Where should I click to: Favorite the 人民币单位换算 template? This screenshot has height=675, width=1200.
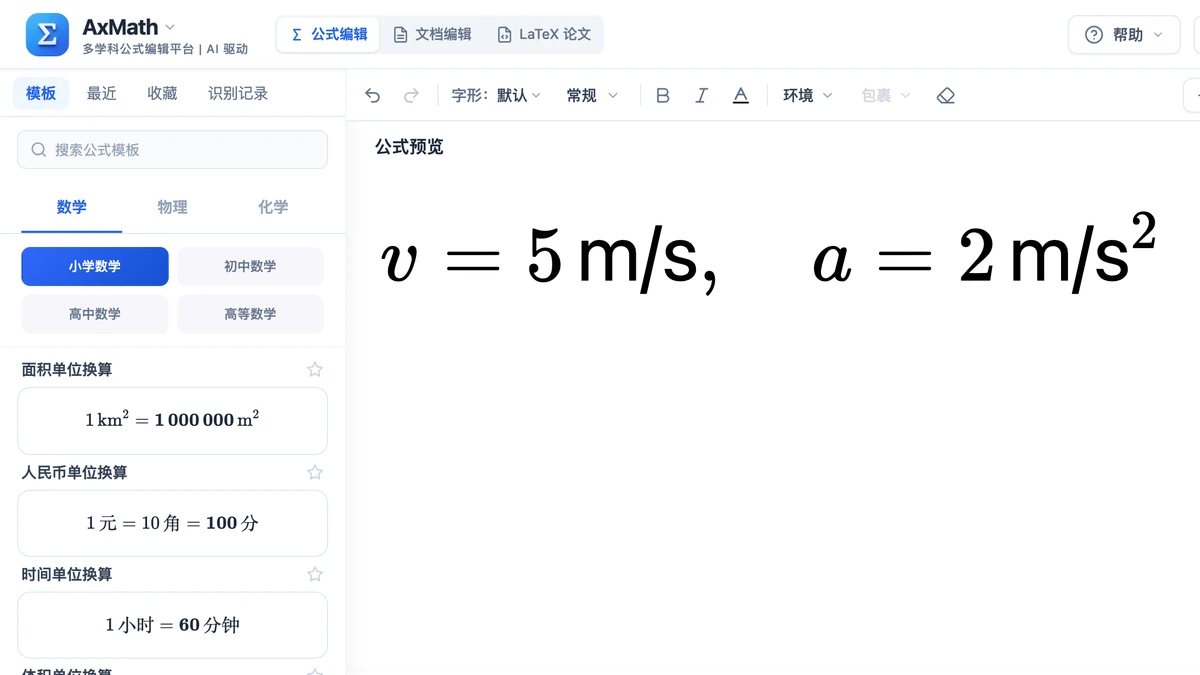pyautogui.click(x=315, y=472)
